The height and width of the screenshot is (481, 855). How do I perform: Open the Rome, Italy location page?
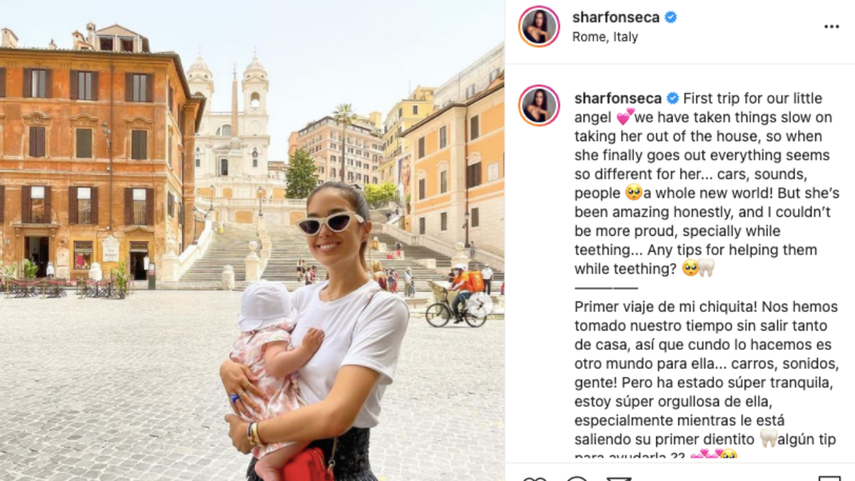[x=605, y=37]
